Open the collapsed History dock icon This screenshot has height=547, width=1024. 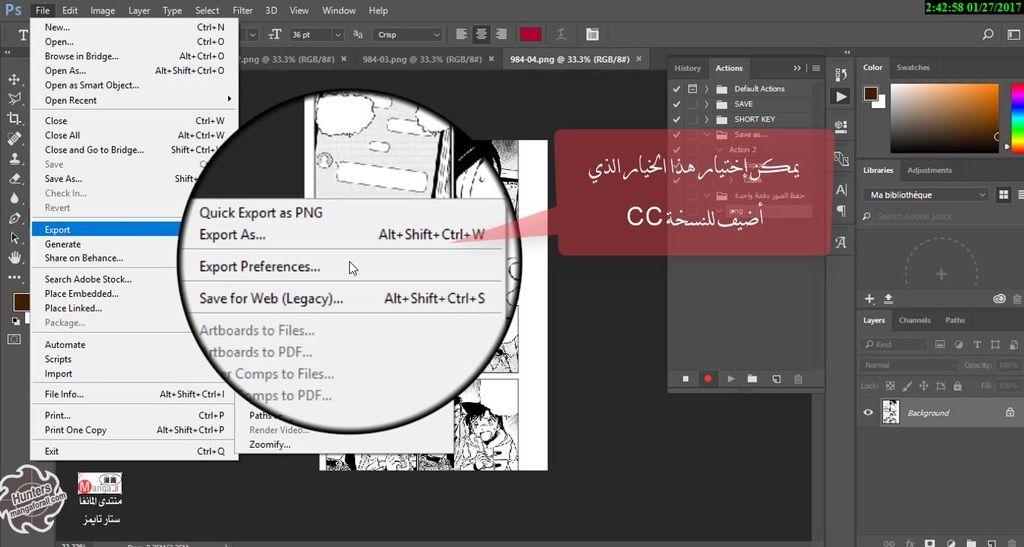(x=841, y=74)
